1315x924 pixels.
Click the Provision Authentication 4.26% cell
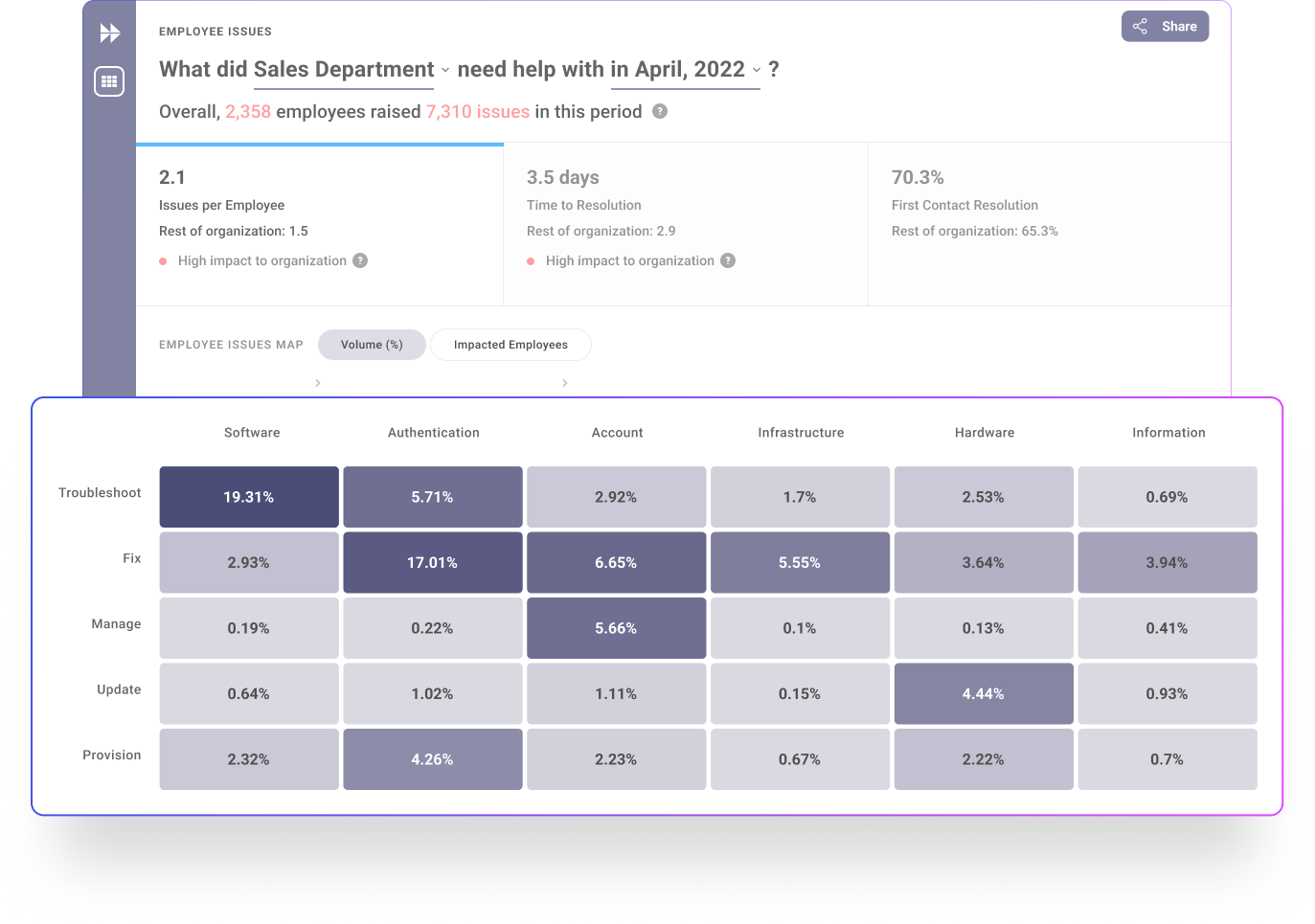[433, 759]
